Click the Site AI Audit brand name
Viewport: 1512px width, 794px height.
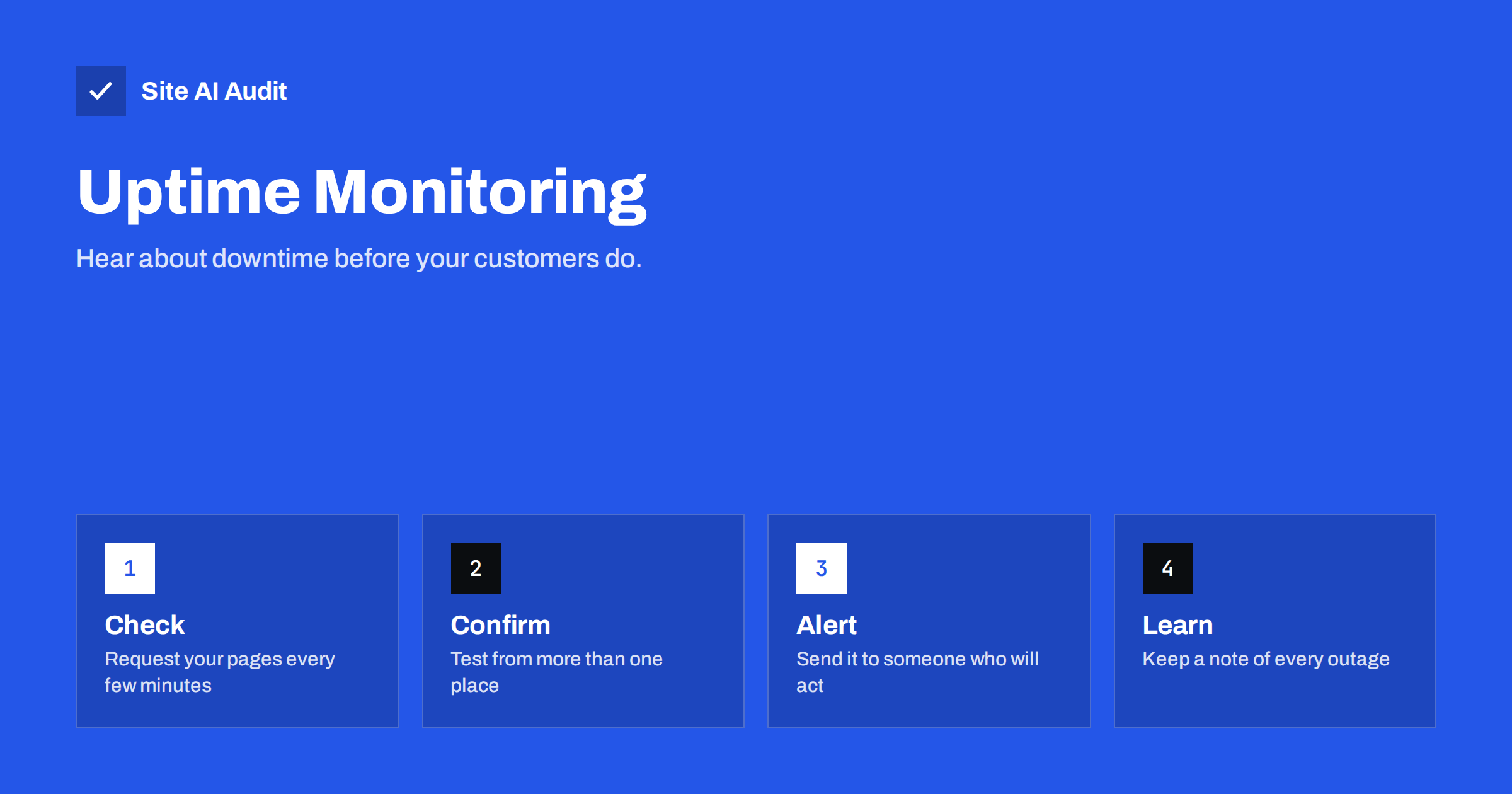click(x=214, y=91)
